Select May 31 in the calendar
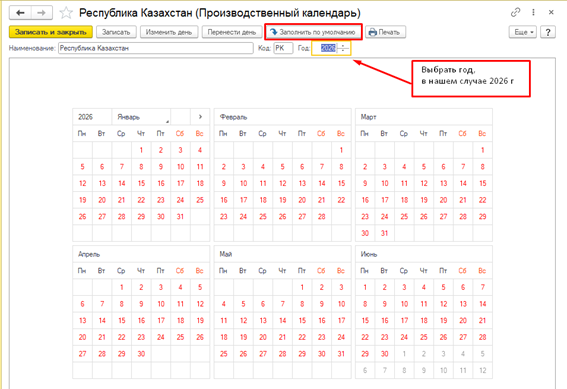This screenshot has width=567, height=389. (341, 354)
